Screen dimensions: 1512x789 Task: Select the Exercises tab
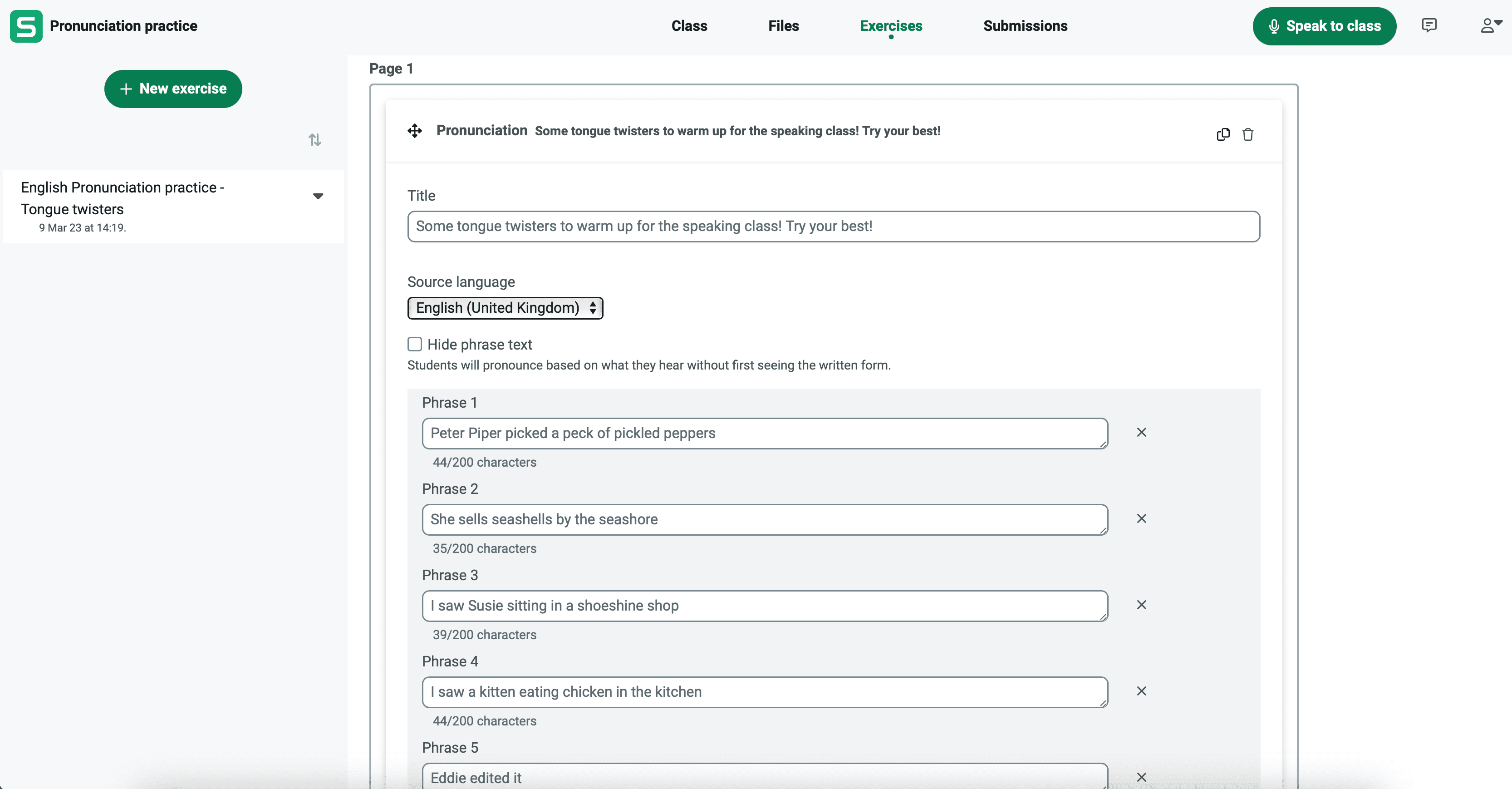tap(891, 26)
